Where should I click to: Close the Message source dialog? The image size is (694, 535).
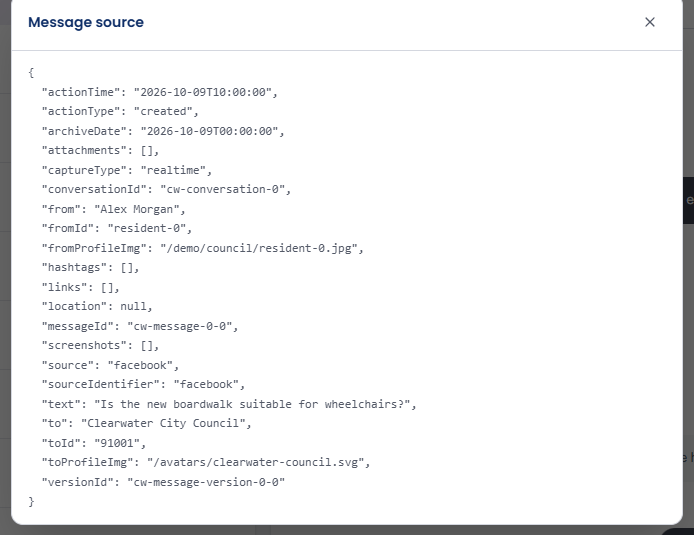[x=649, y=22]
